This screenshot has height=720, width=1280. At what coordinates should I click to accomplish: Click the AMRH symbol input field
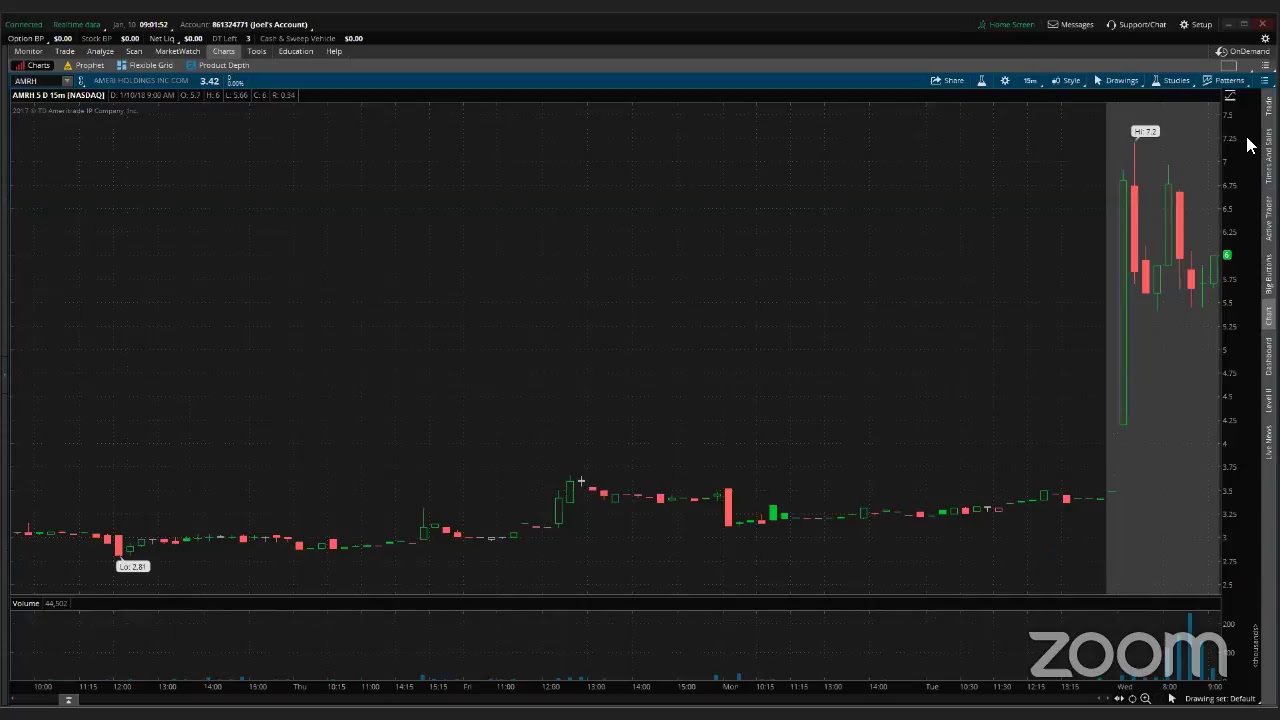[37, 81]
